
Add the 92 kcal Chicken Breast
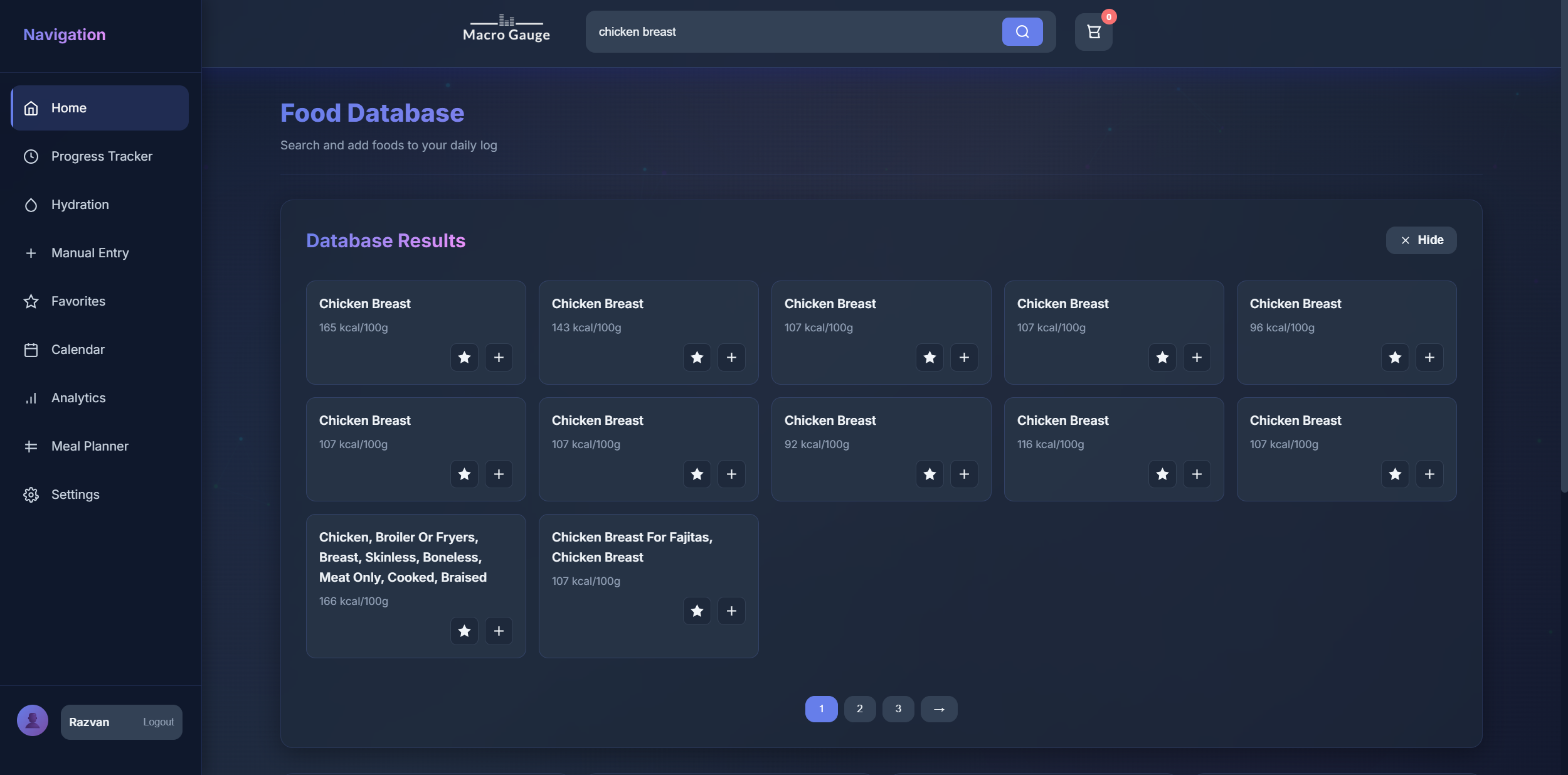coord(964,474)
